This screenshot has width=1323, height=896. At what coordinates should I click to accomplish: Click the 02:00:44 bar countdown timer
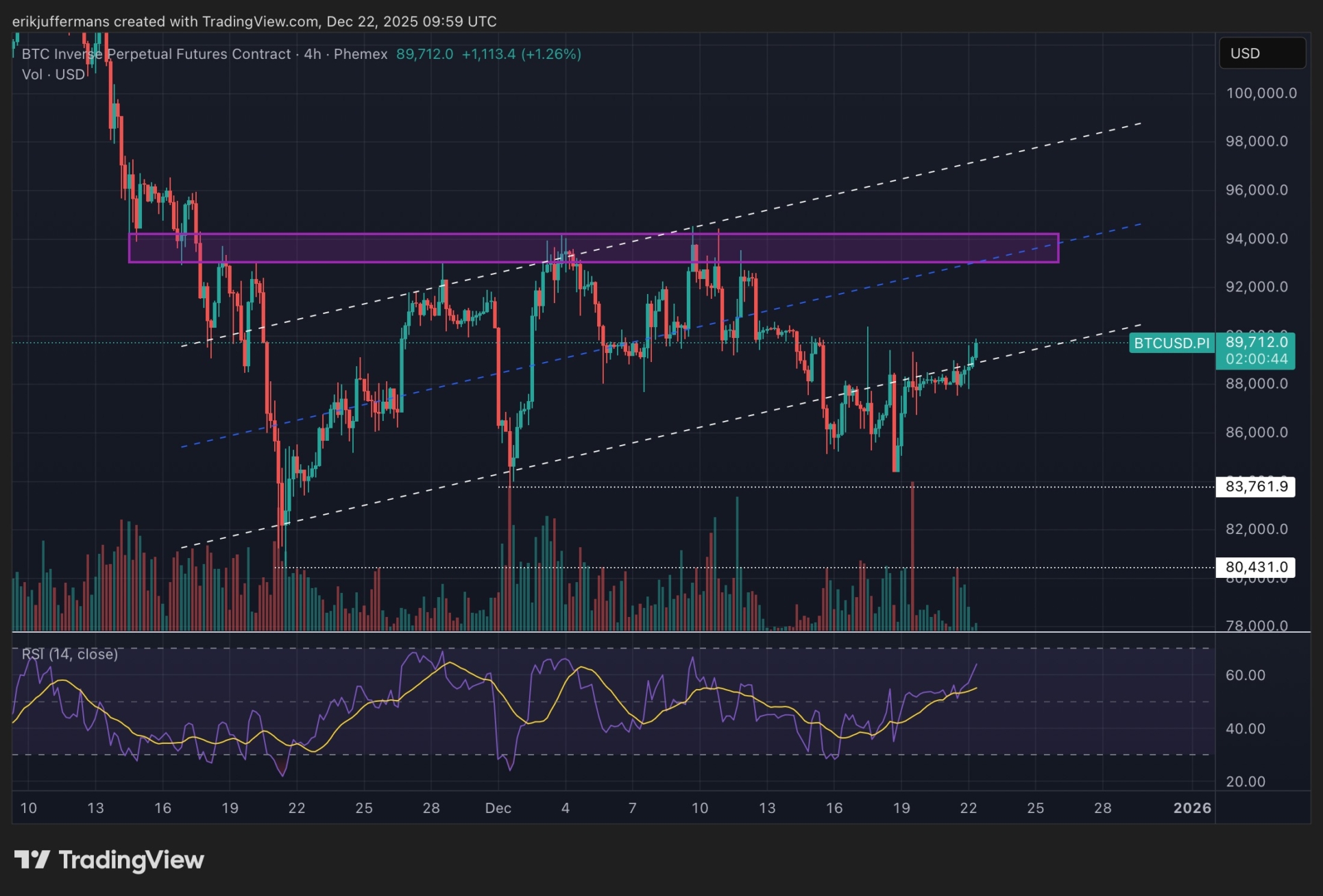[1256, 359]
